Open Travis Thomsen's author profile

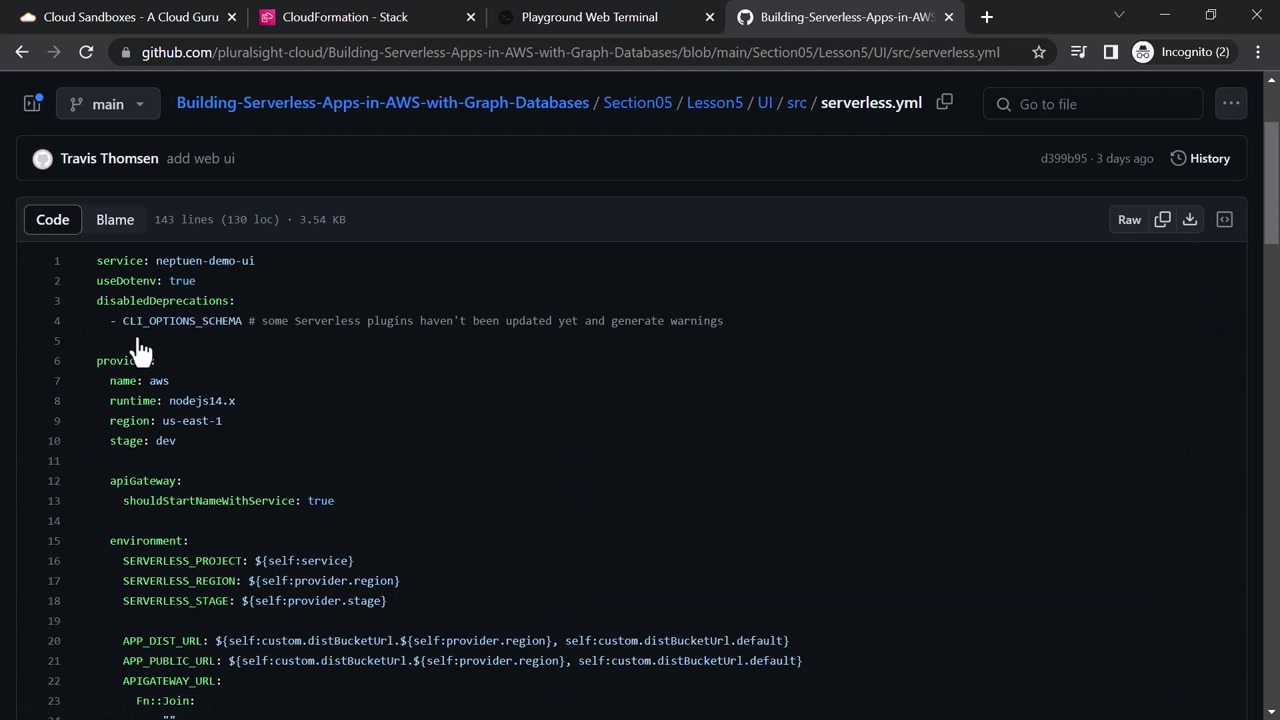[109, 158]
